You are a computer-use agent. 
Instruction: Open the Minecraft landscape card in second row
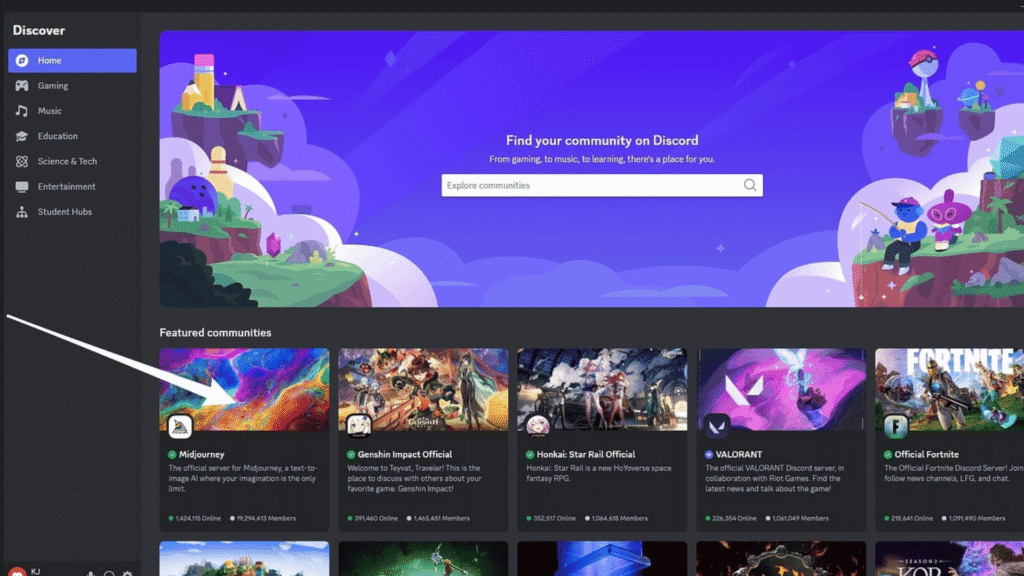coord(244,558)
